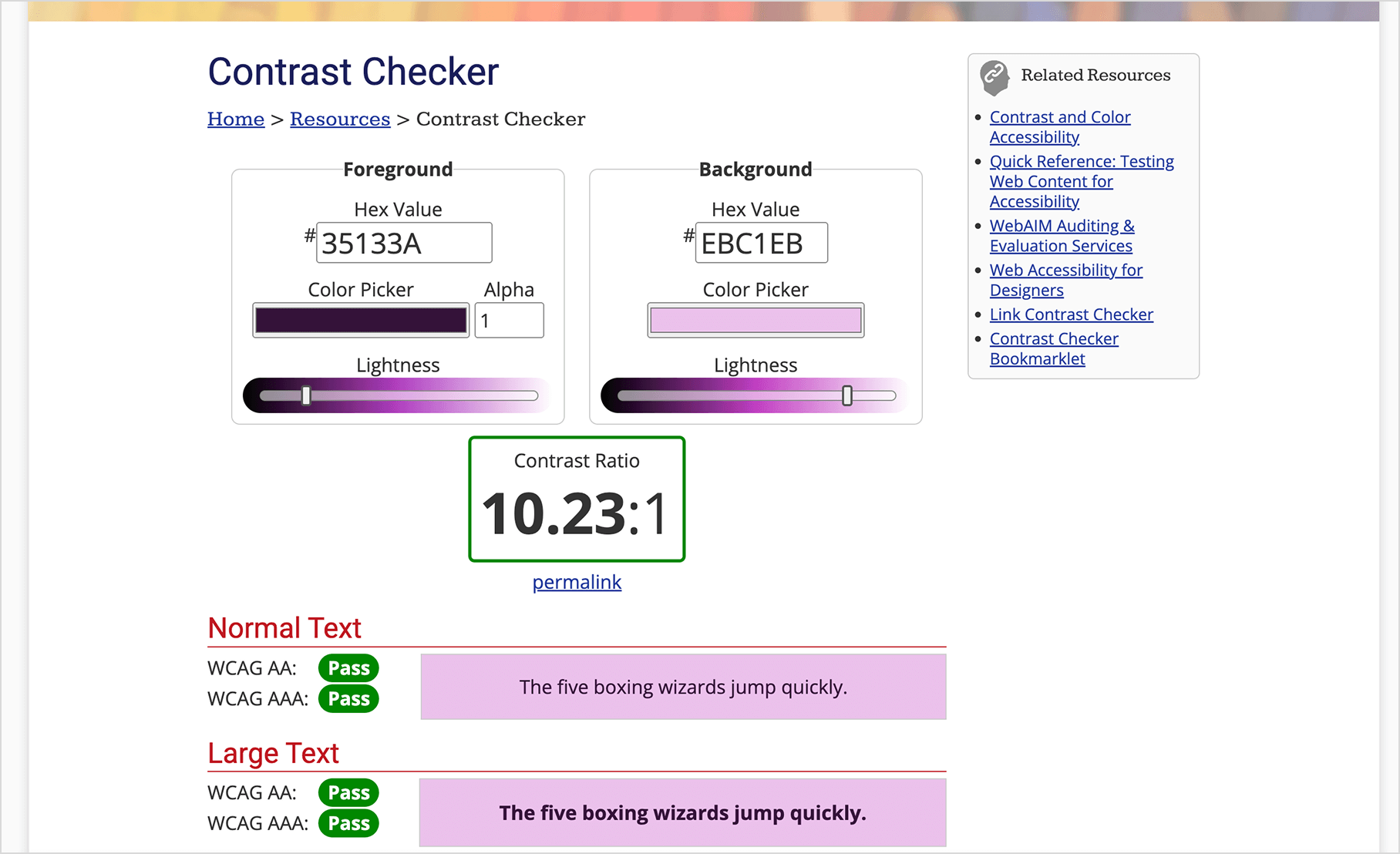The height and width of the screenshot is (854, 1400).
Task: Select the foreground Hex Value field
Action: pos(403,242)
